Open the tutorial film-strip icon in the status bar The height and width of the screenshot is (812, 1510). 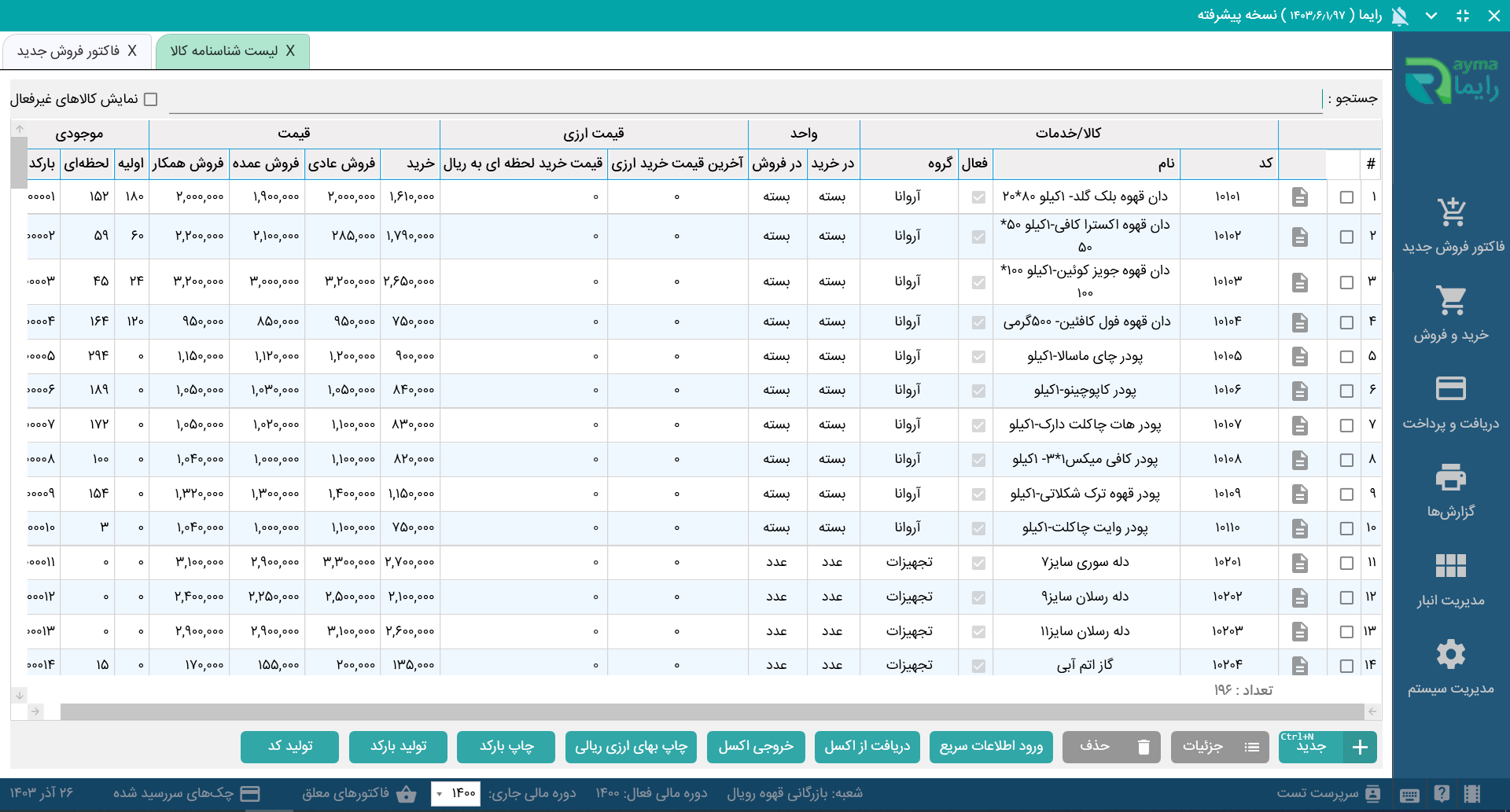[x=1472, y=794]
